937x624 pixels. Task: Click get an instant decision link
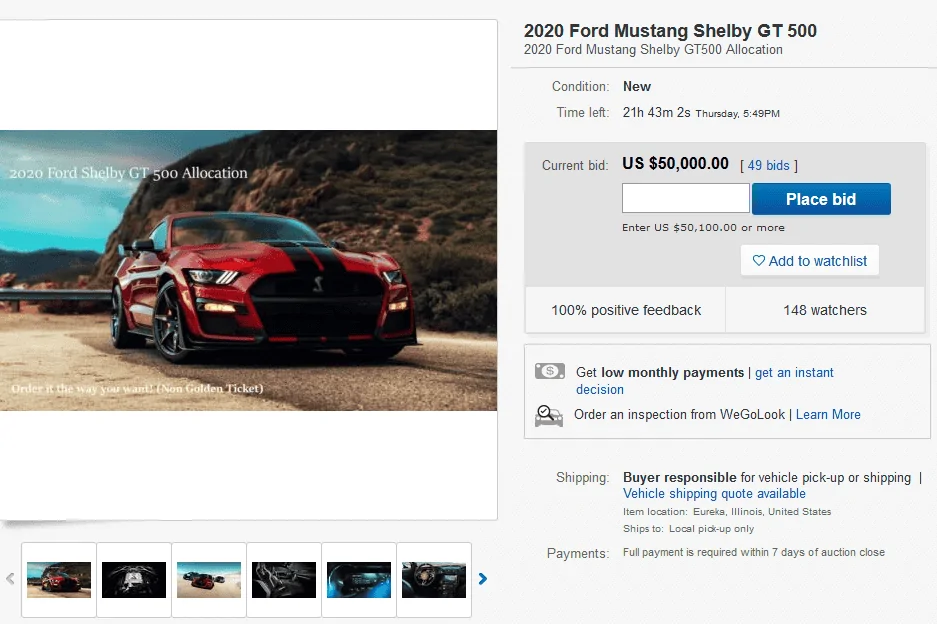705,381
